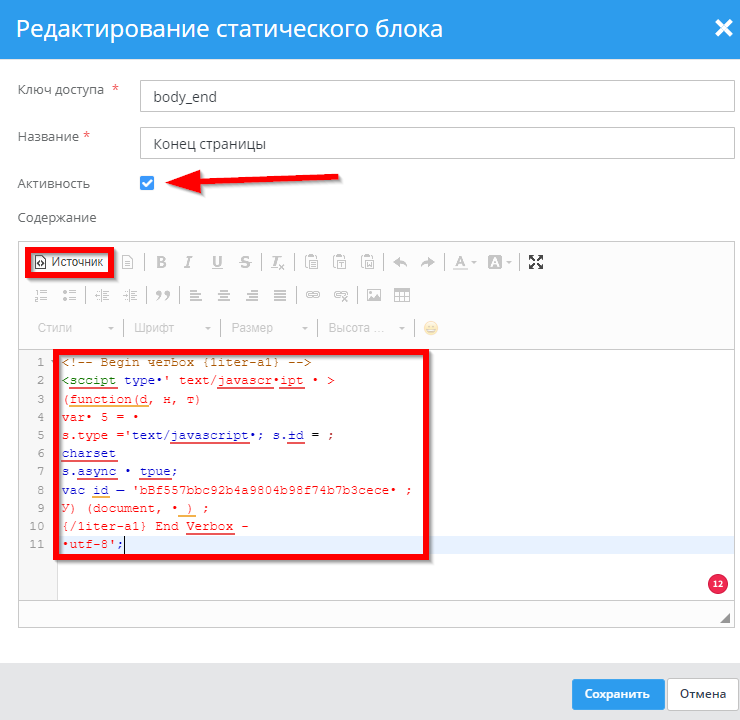The height and width of the screenshot is (720, 740).
Task: Open the Стили dropdown
Action: click(x=75, y=328)
